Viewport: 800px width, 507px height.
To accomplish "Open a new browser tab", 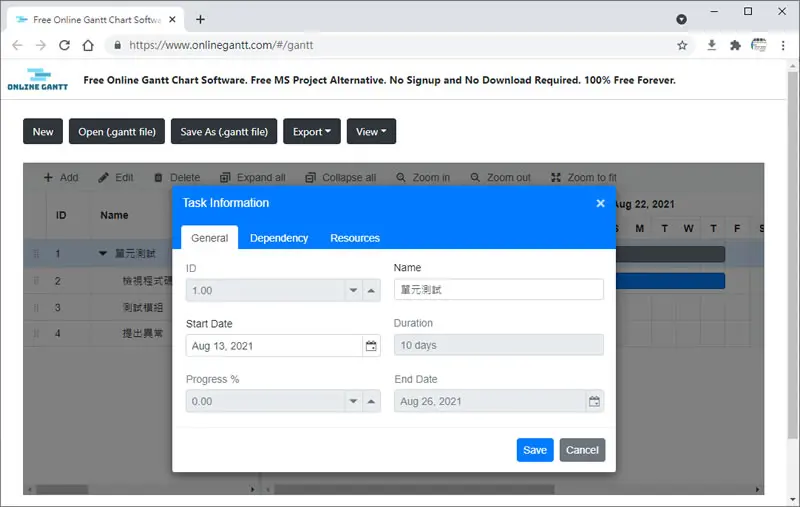I will coord(200,19).
